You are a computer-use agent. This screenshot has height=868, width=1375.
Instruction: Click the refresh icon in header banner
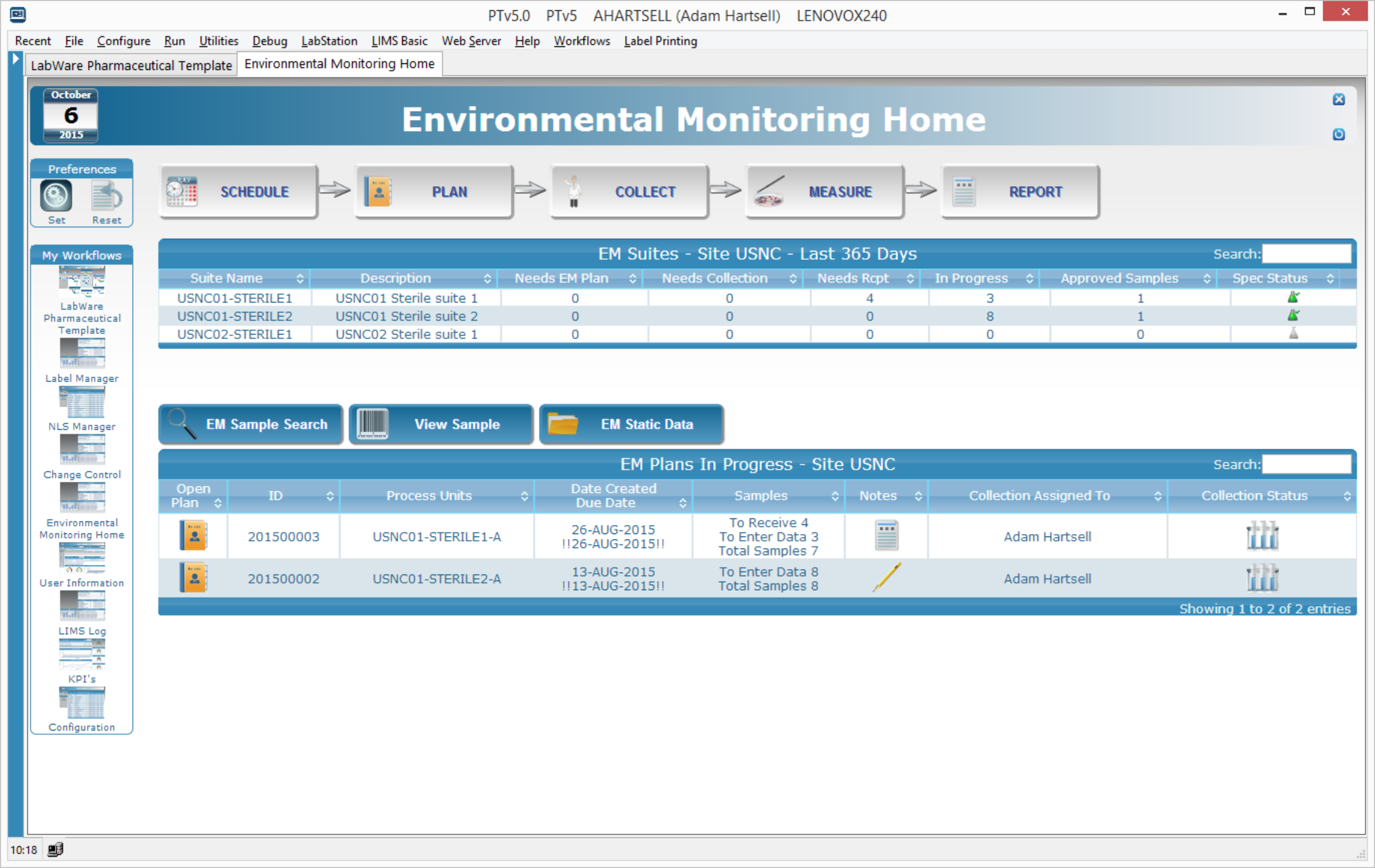pos(1338,134)
